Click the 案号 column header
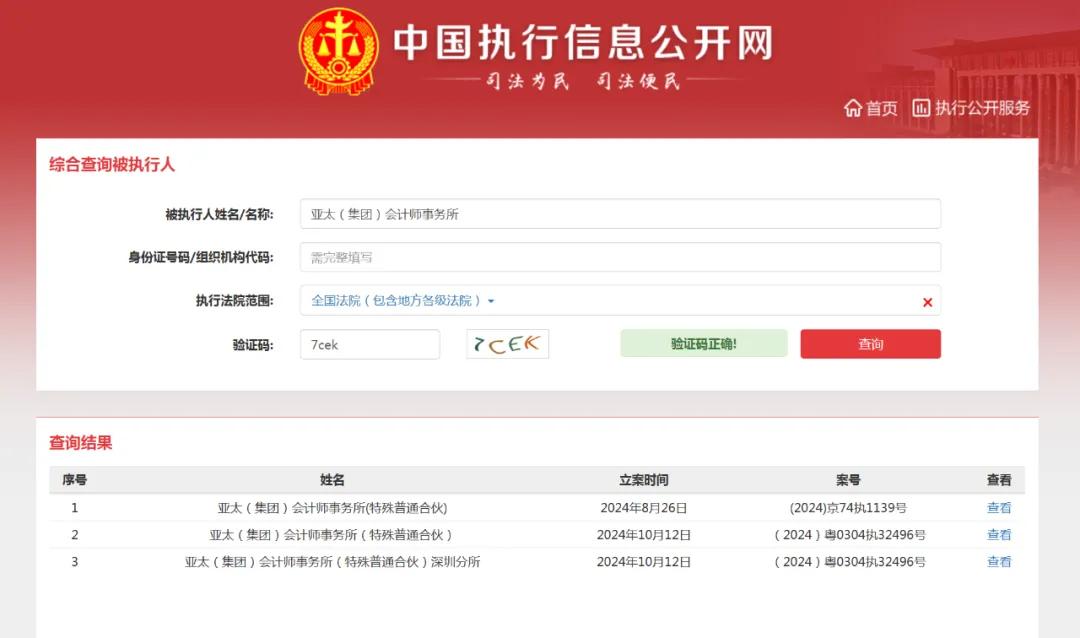 point(848,480)
